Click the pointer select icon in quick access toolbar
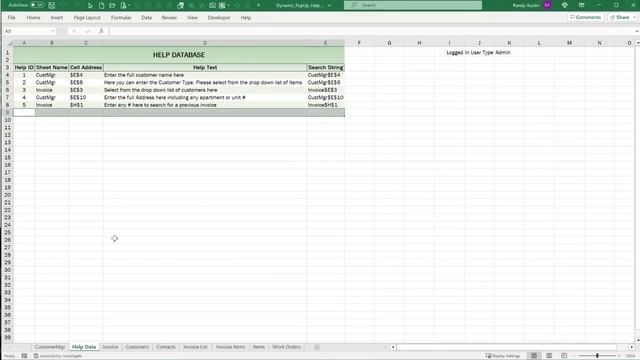The width and height of the screenshot is (640, 360). (x=90, y=5)
